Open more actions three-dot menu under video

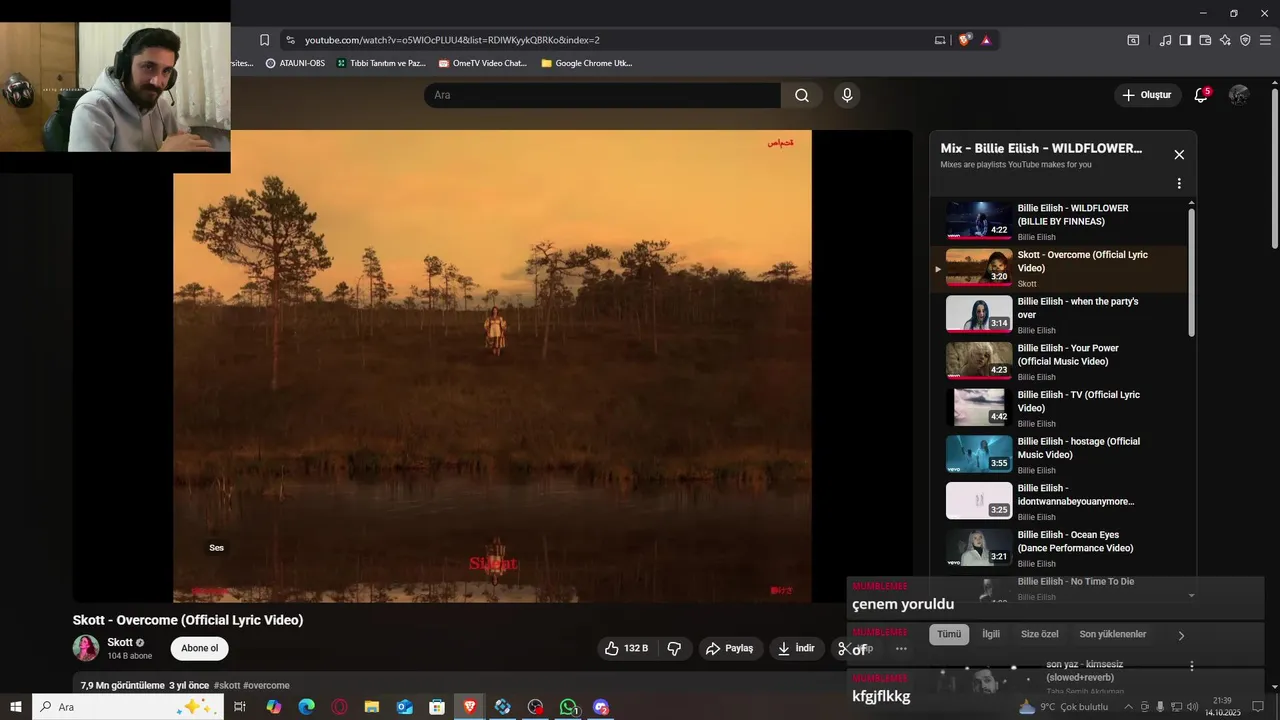(x=901, y=648)
